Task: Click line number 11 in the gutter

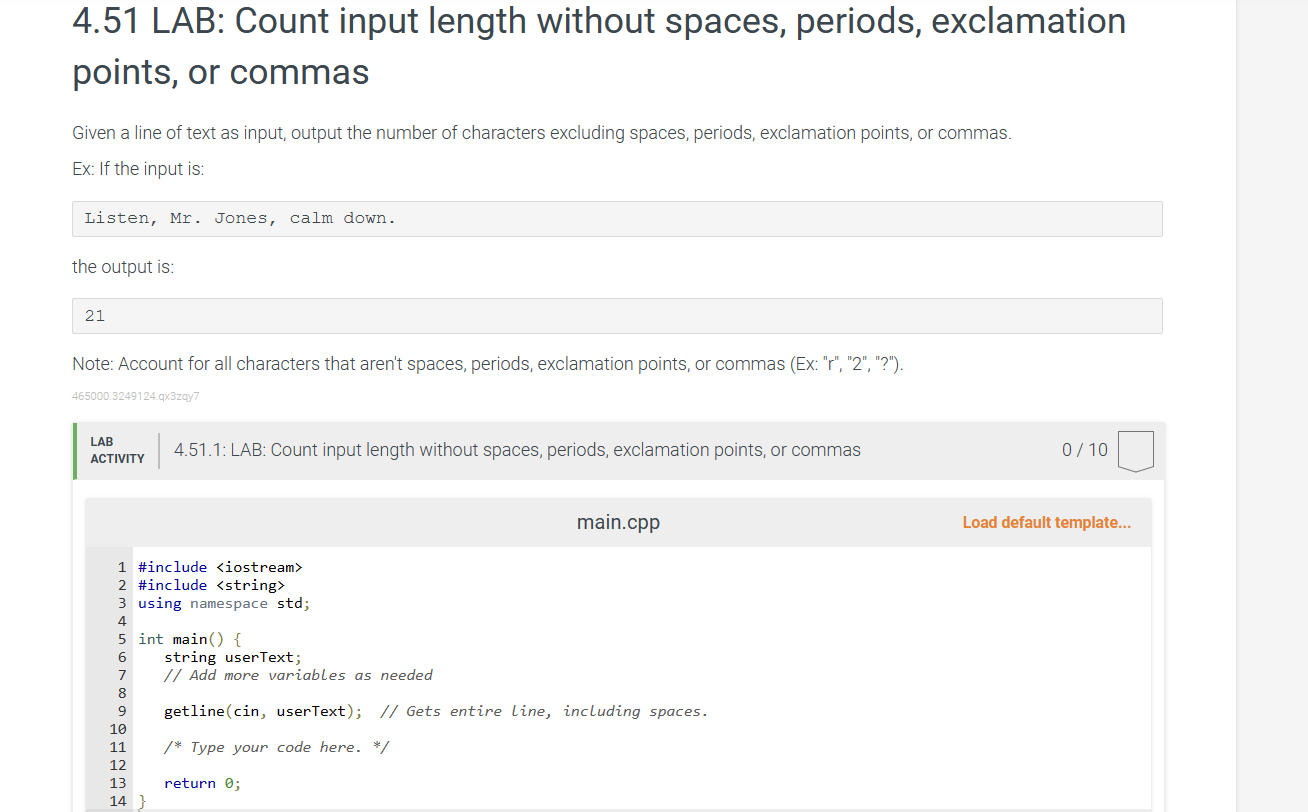Action: pos(118,747)
